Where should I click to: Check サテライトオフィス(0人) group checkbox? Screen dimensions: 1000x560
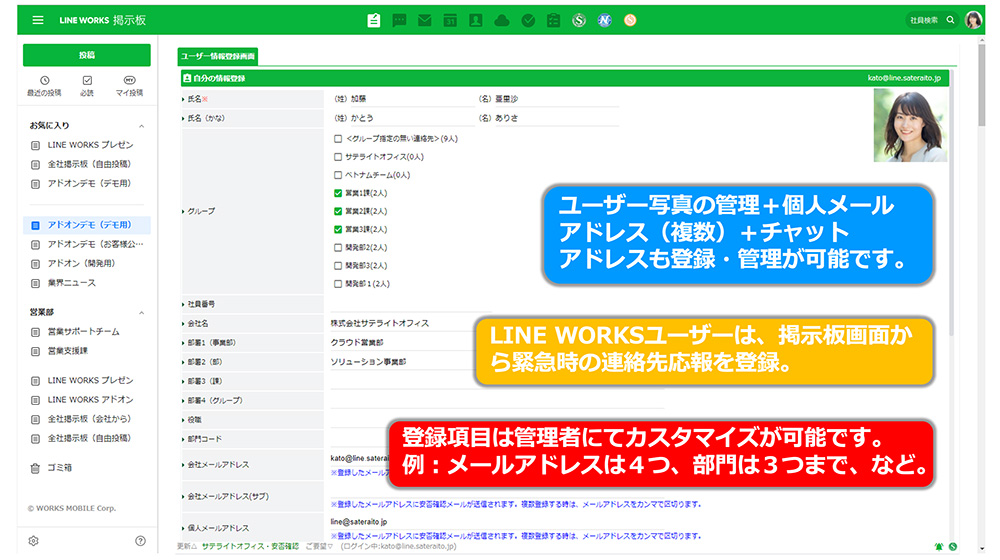338,157
